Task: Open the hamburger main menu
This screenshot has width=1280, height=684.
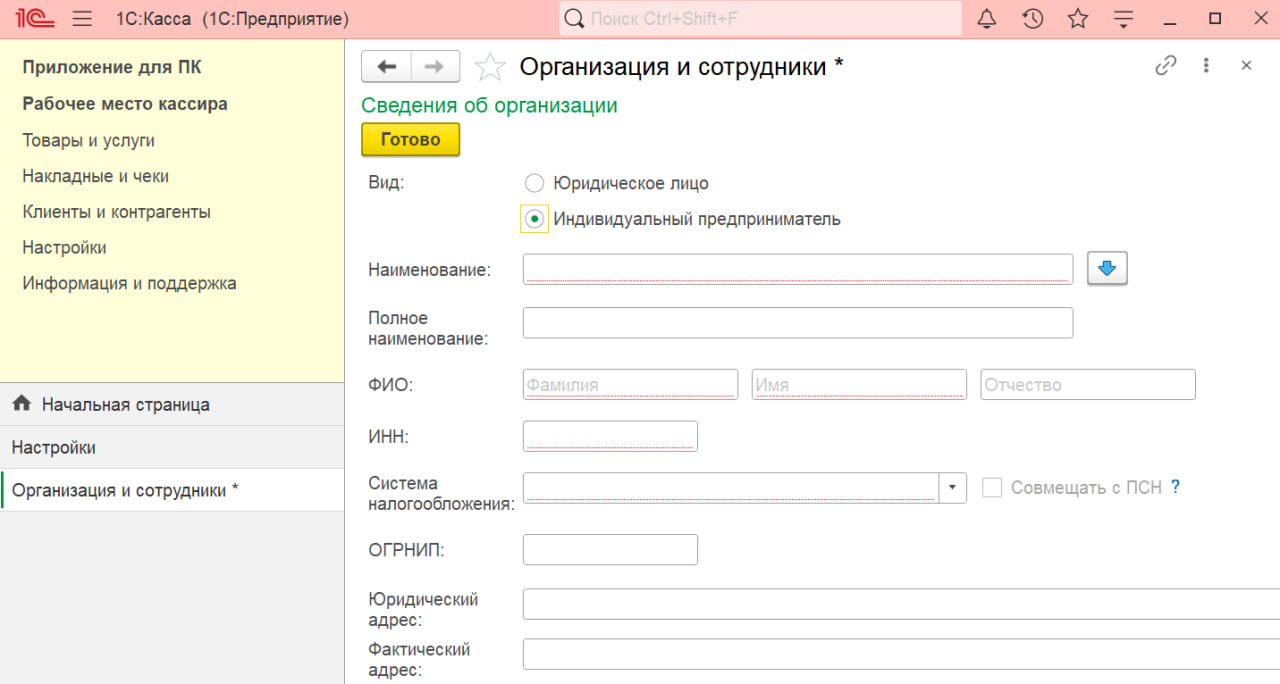Action: pos(83,19)
